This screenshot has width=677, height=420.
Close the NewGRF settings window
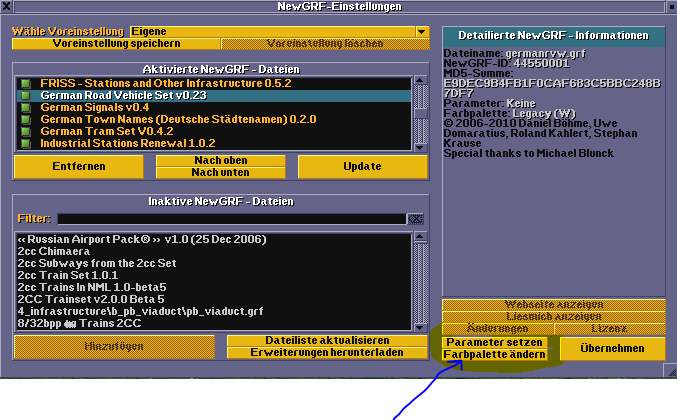click(x=8, y=7)
